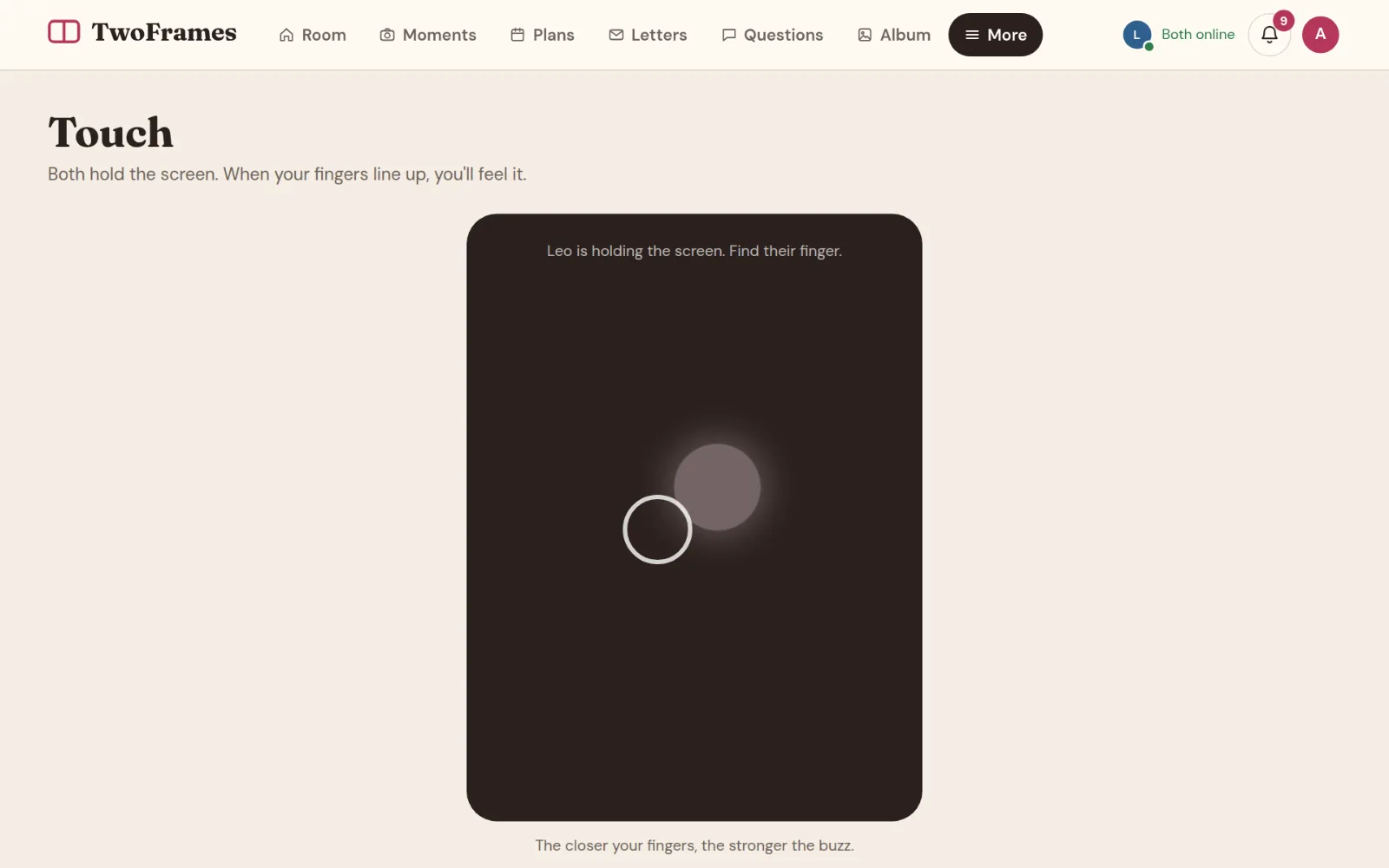Image resolution: width=1389 pixels, height=868 pixels.
Task: Open the TwoFrames home wordmark
Action: pyautogui.click(x=164, y=33)
